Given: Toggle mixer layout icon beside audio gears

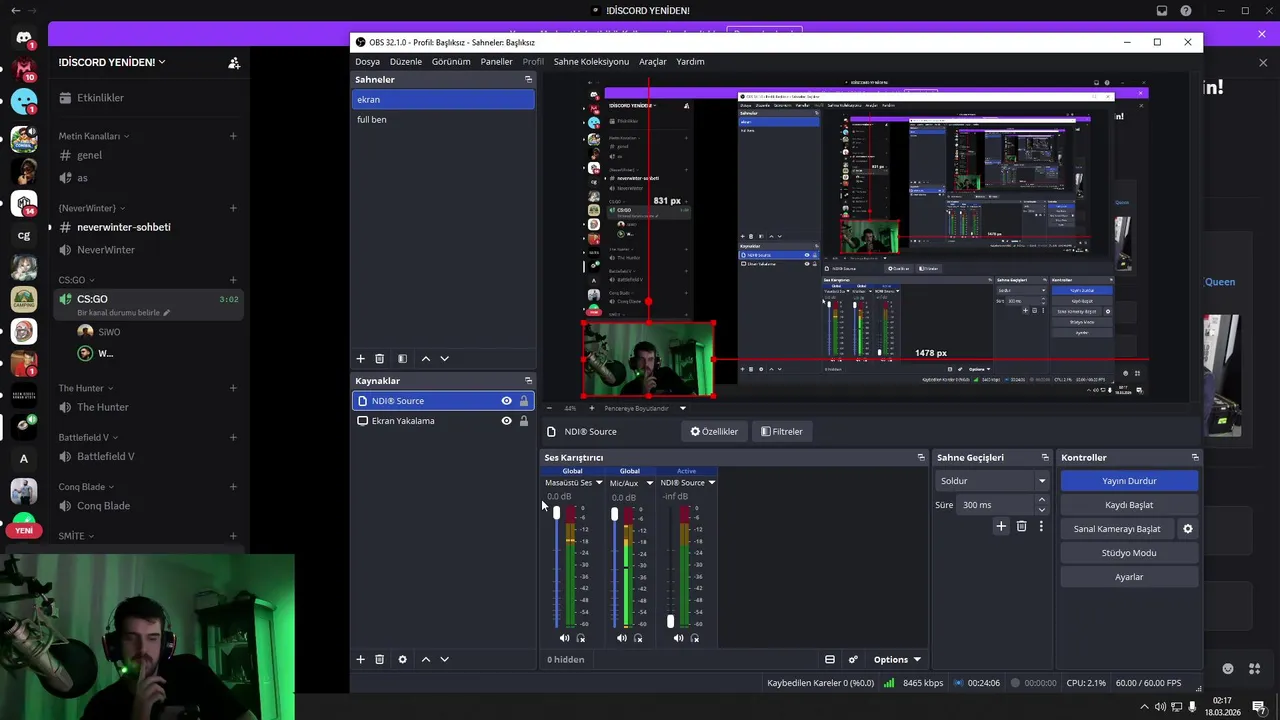Looking at the screenshot, I should point(829,659).
